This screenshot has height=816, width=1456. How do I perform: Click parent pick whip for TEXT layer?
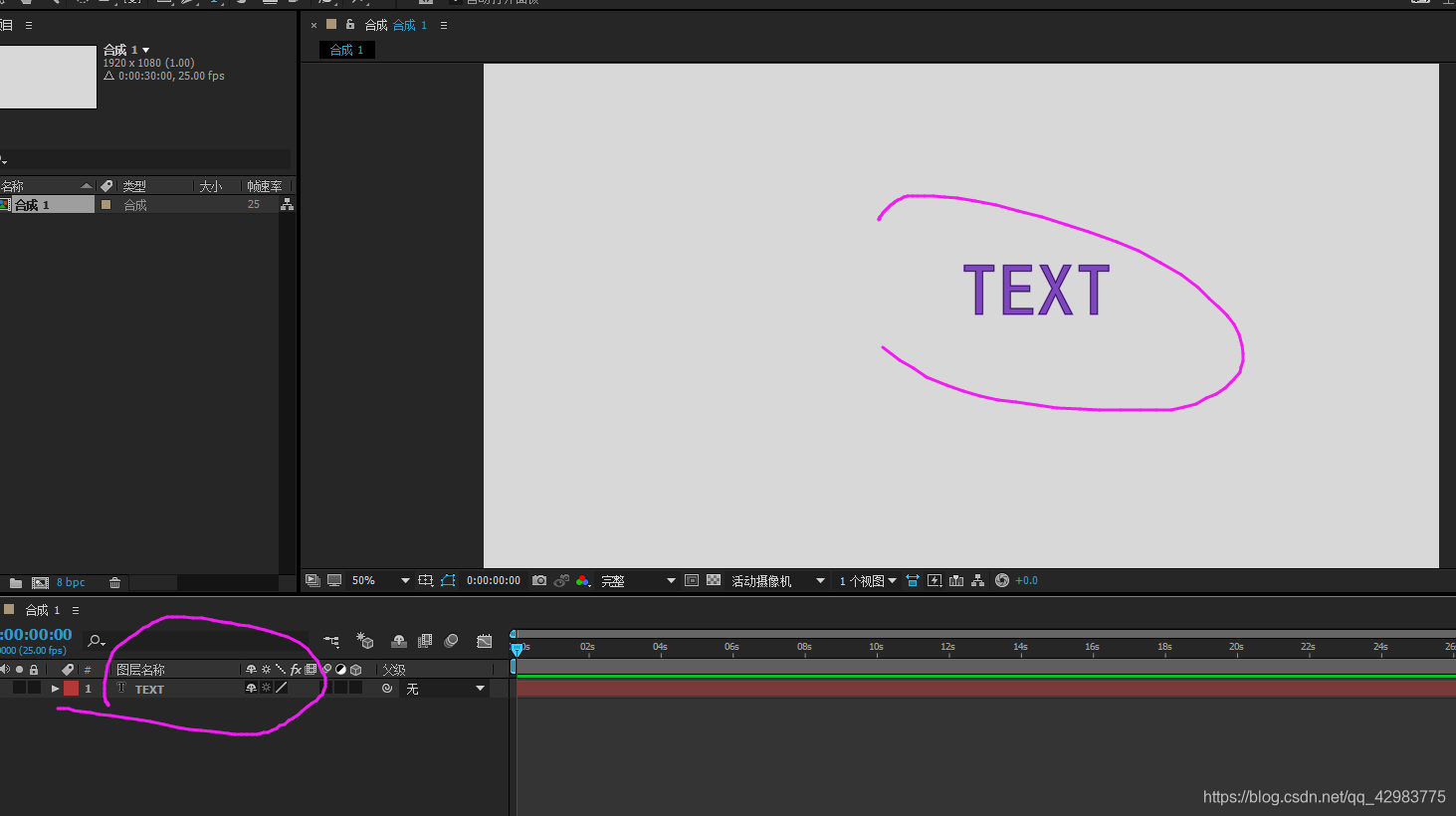tap(387, 689)
